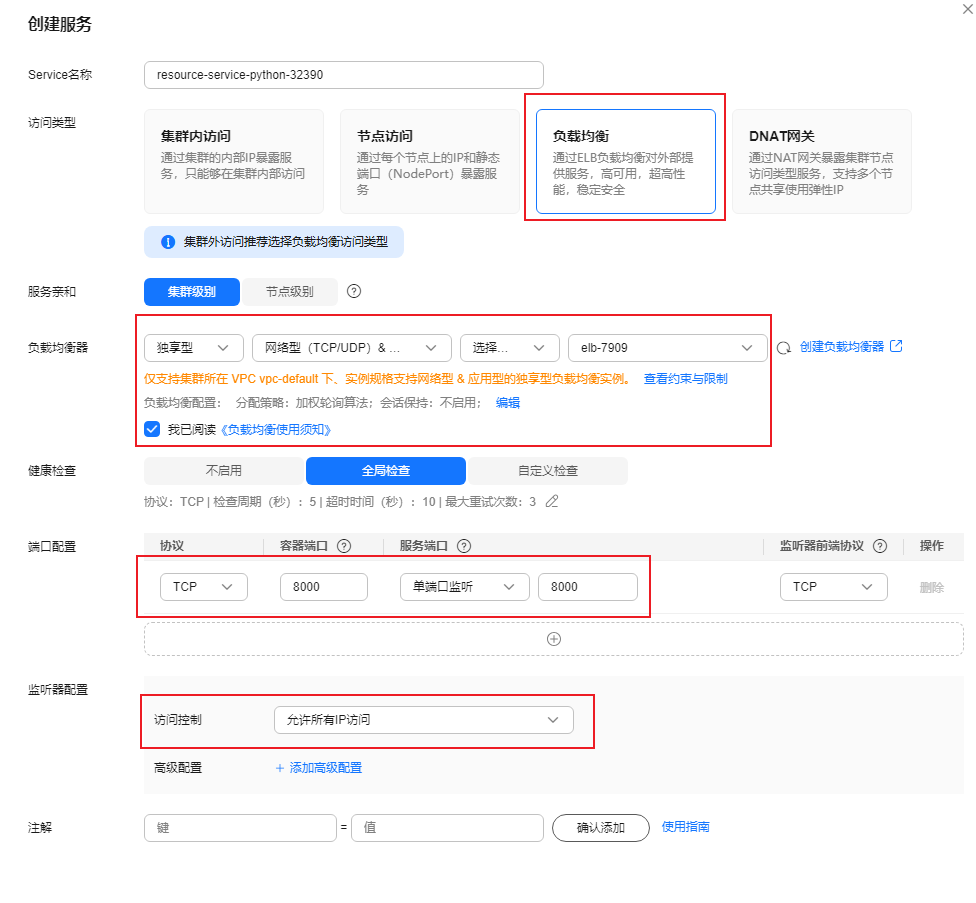Toggle 我已阅读 checkbox
The height and width of the screenshot is (903, 976).
(x=152, y=429)
